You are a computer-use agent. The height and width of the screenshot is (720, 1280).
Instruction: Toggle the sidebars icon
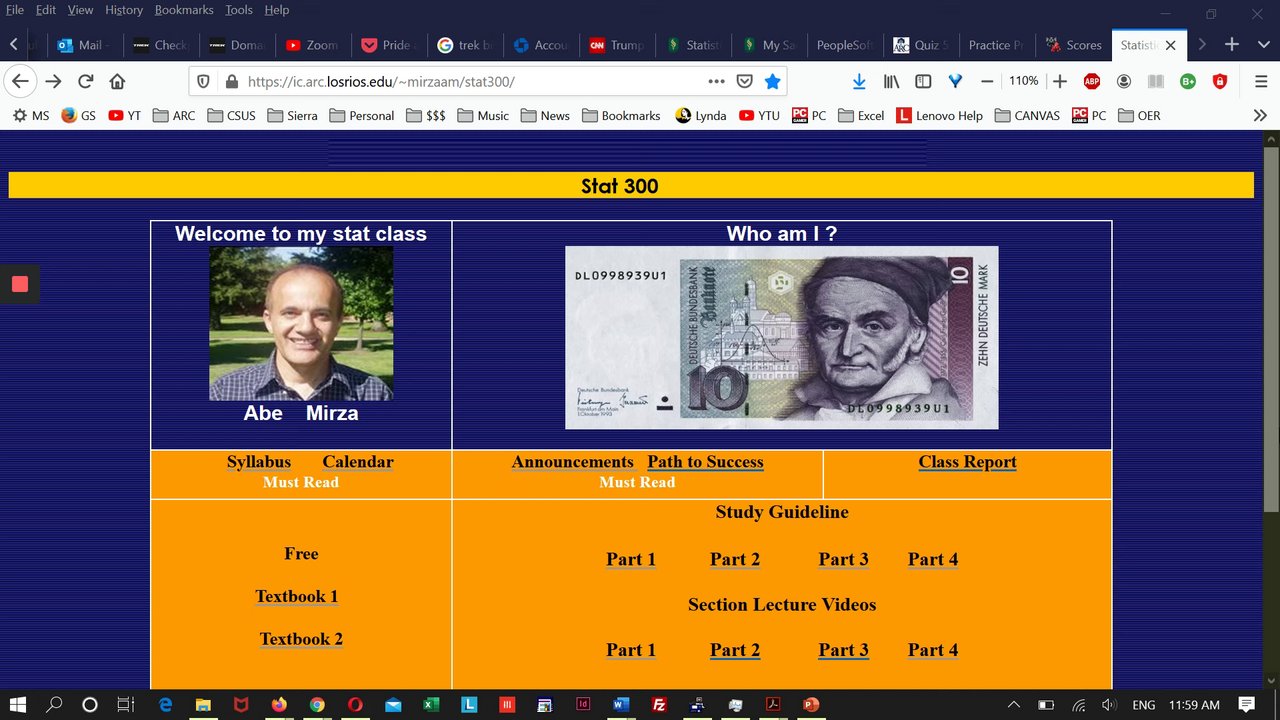[x=923, y=81]
